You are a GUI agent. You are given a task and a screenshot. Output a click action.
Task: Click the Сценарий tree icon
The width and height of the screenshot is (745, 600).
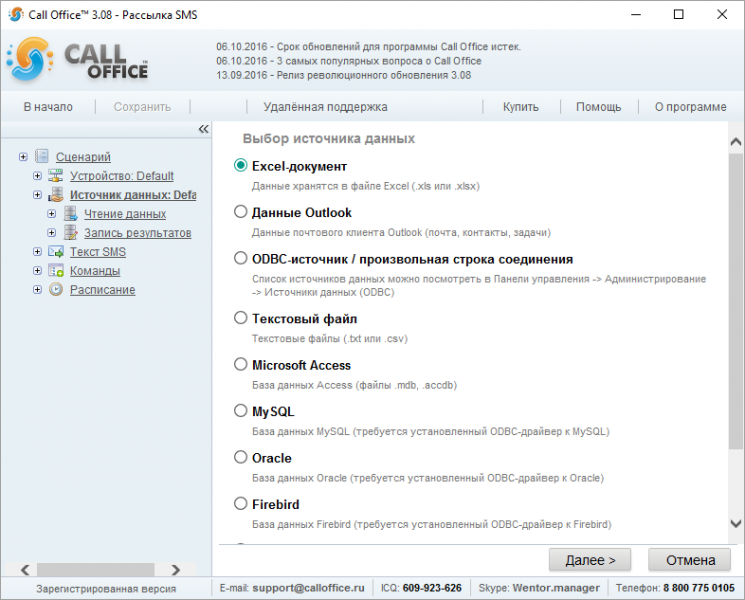point(42,156)
